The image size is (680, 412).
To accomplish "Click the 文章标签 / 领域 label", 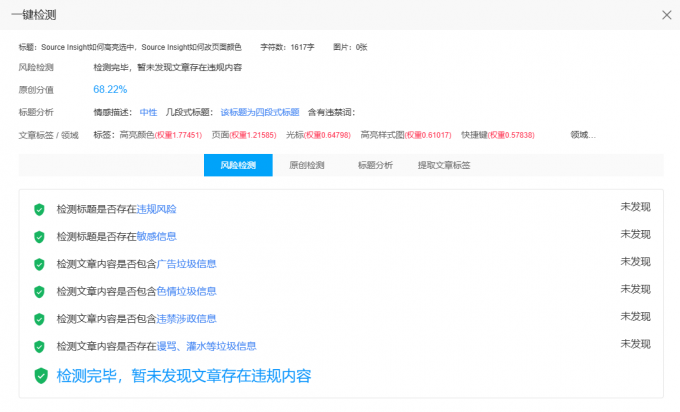I will (49, 135).
